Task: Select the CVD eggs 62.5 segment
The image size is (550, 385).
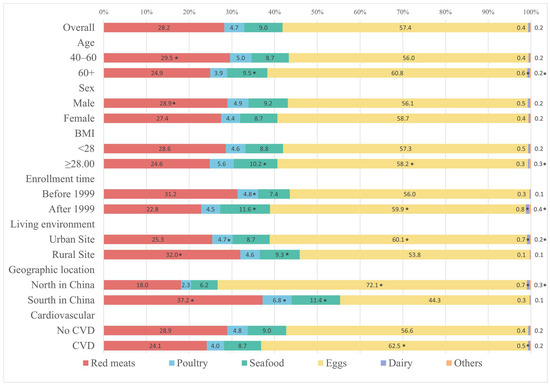Action: coord(395,346)
